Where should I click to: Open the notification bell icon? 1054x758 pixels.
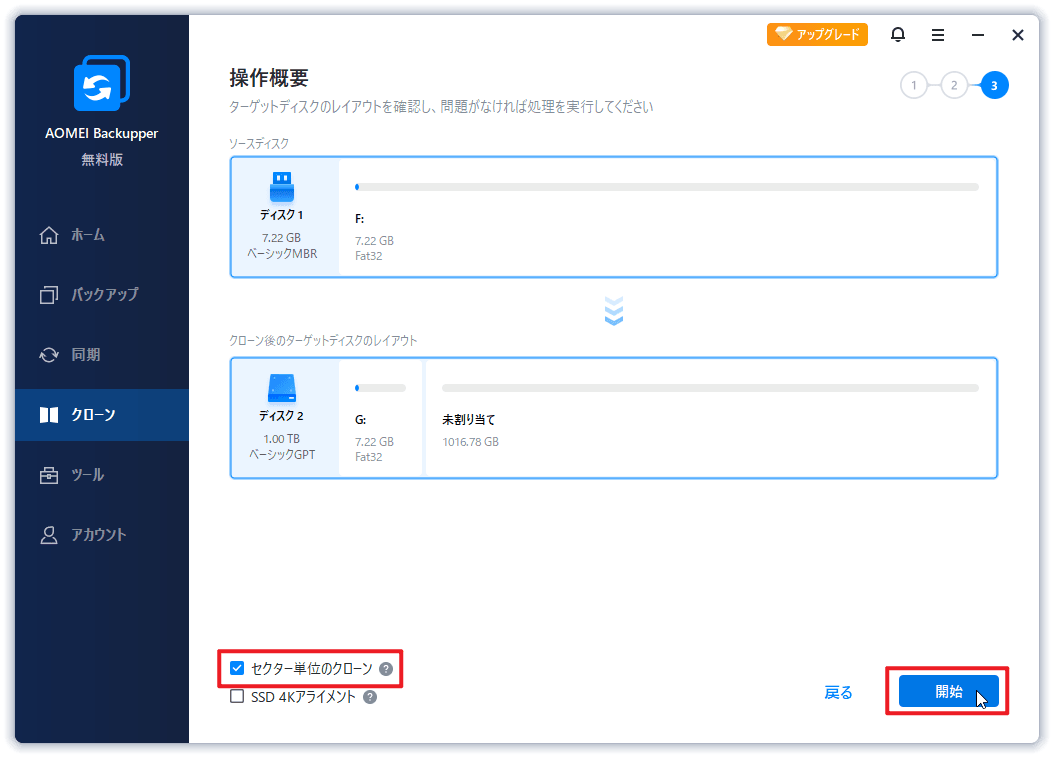pos(897,34)
